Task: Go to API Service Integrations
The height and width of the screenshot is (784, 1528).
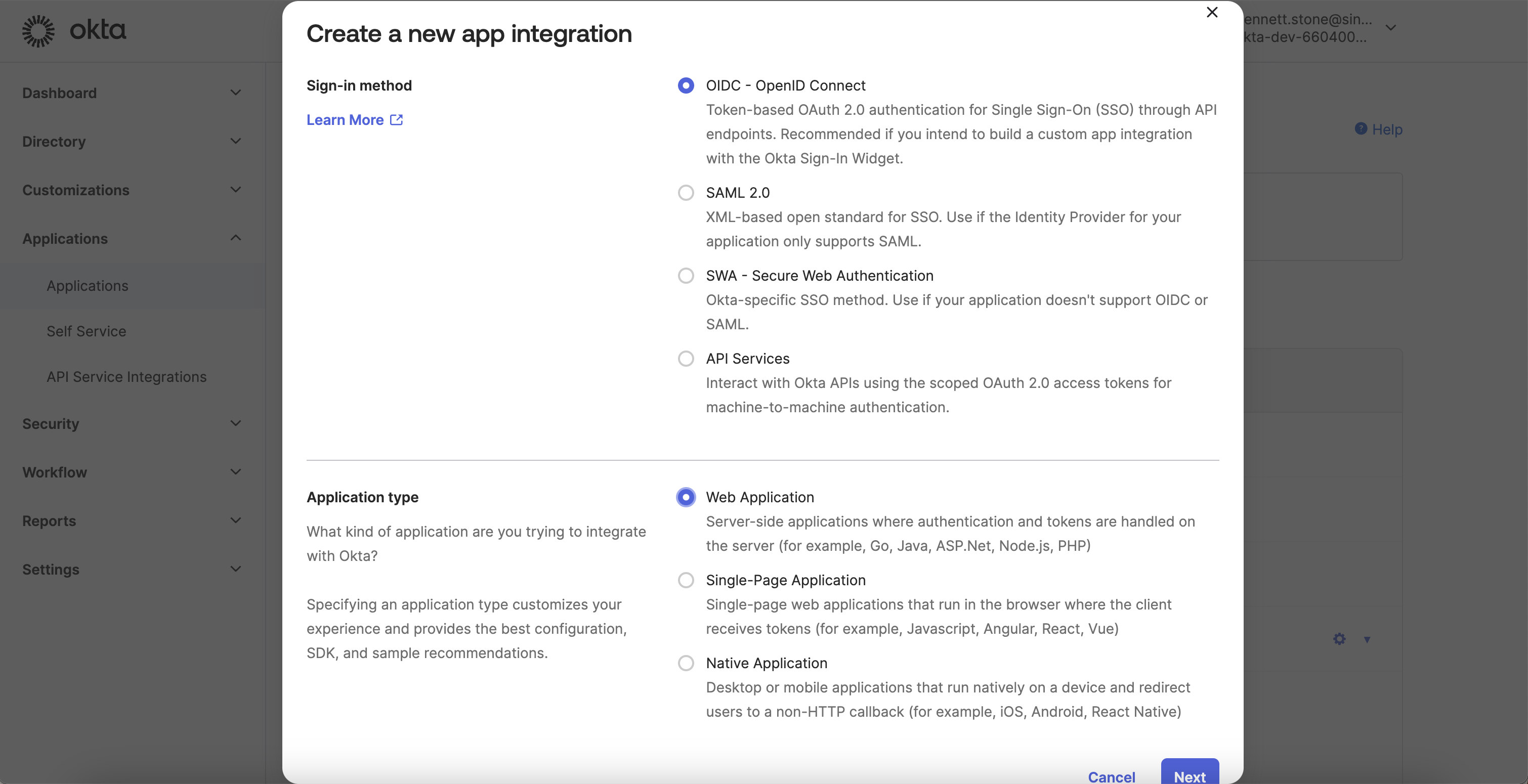Action: point(126,377)
